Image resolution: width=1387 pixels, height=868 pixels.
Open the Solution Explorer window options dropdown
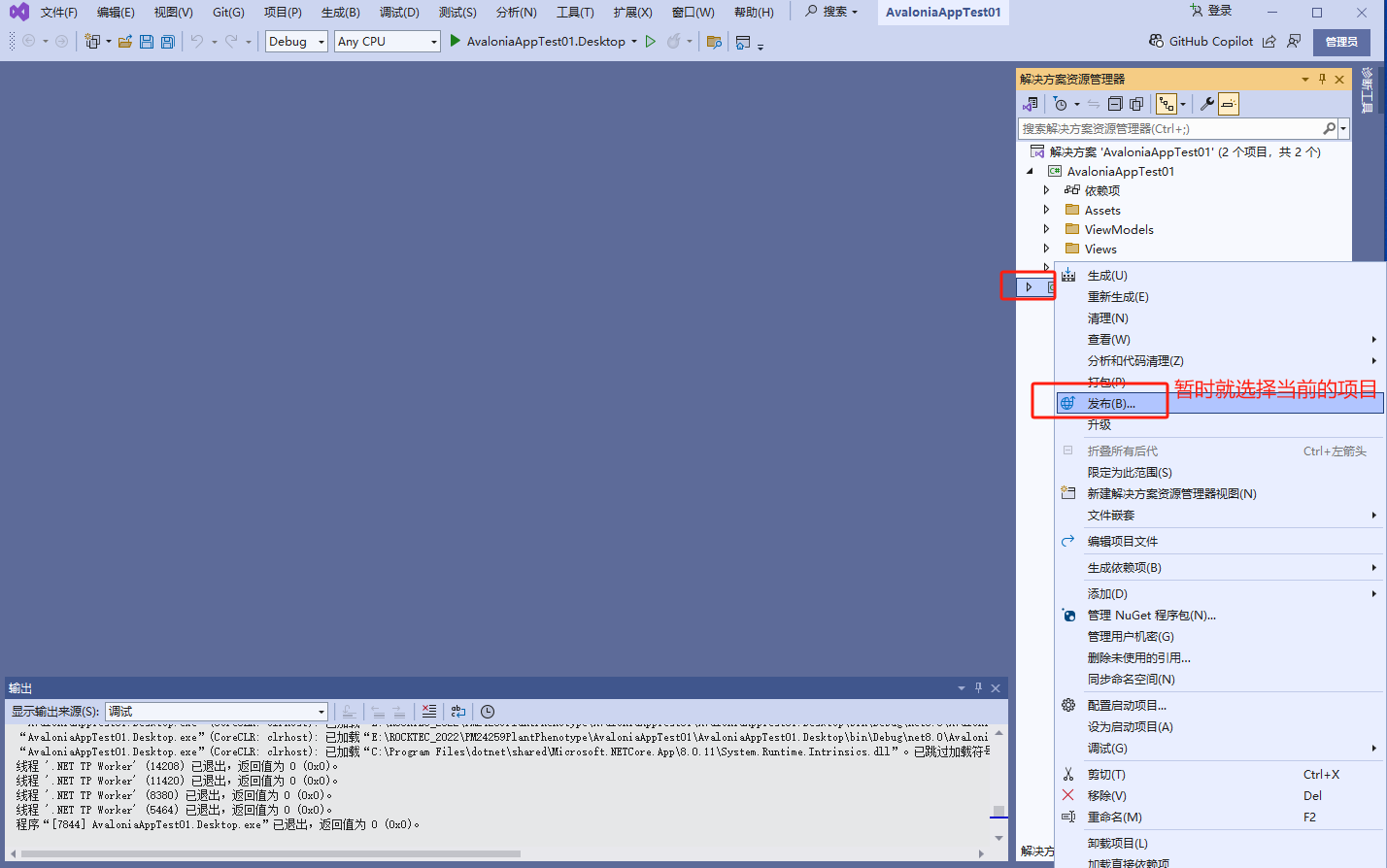[x=1305, y=80]
